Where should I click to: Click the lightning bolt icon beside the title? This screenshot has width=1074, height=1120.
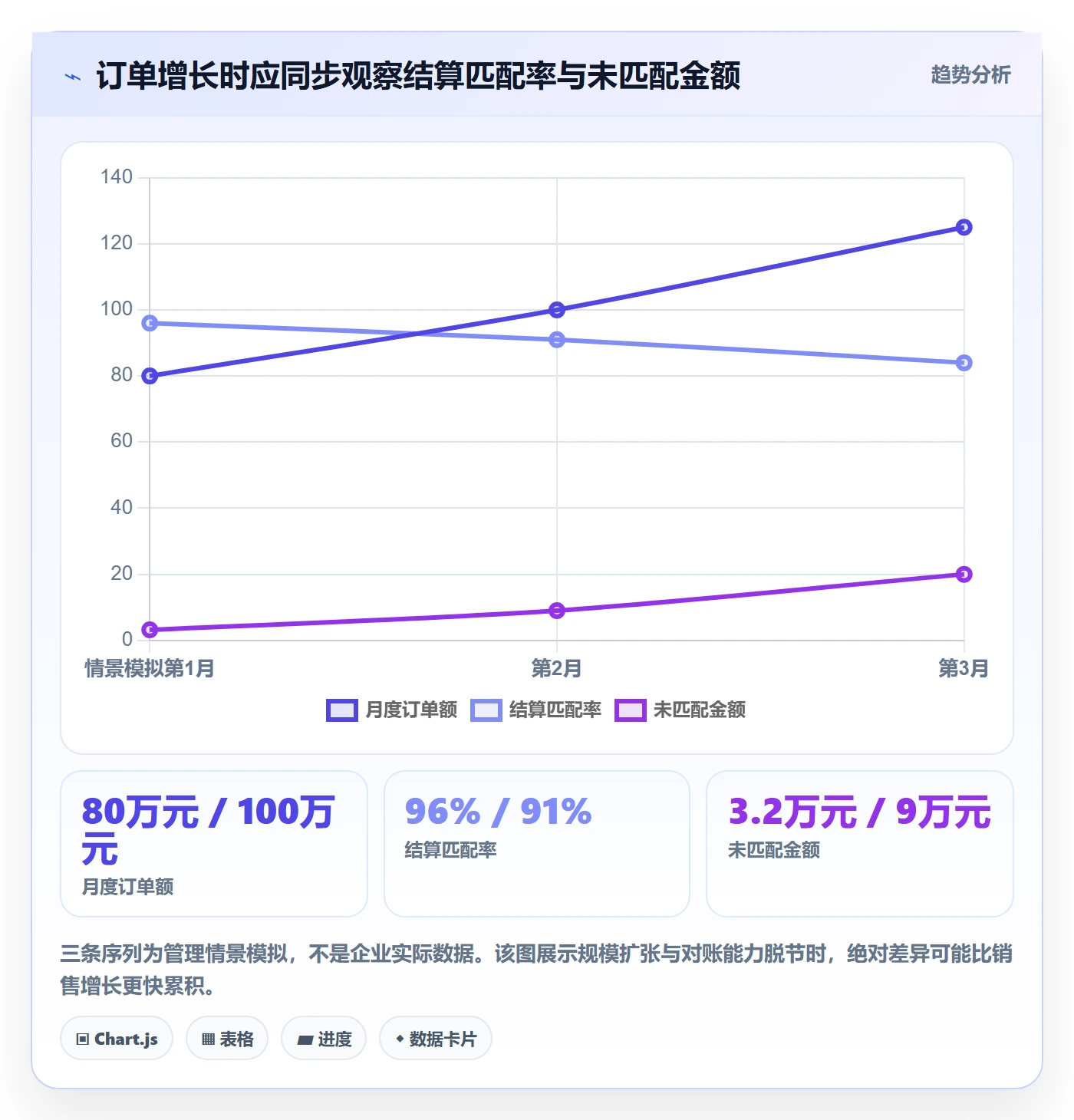coord(73,77)
